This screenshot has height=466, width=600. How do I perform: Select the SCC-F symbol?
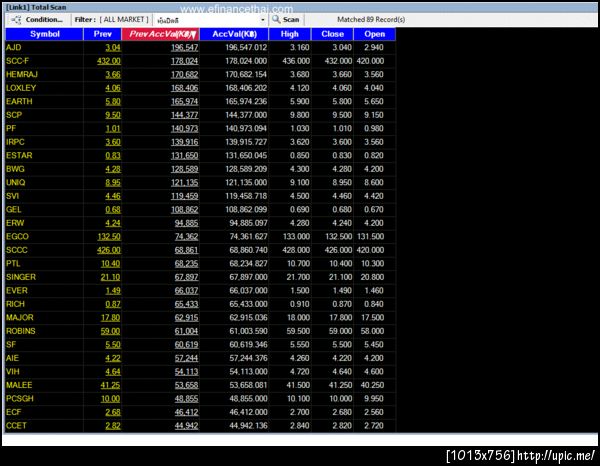pos(17,61)
